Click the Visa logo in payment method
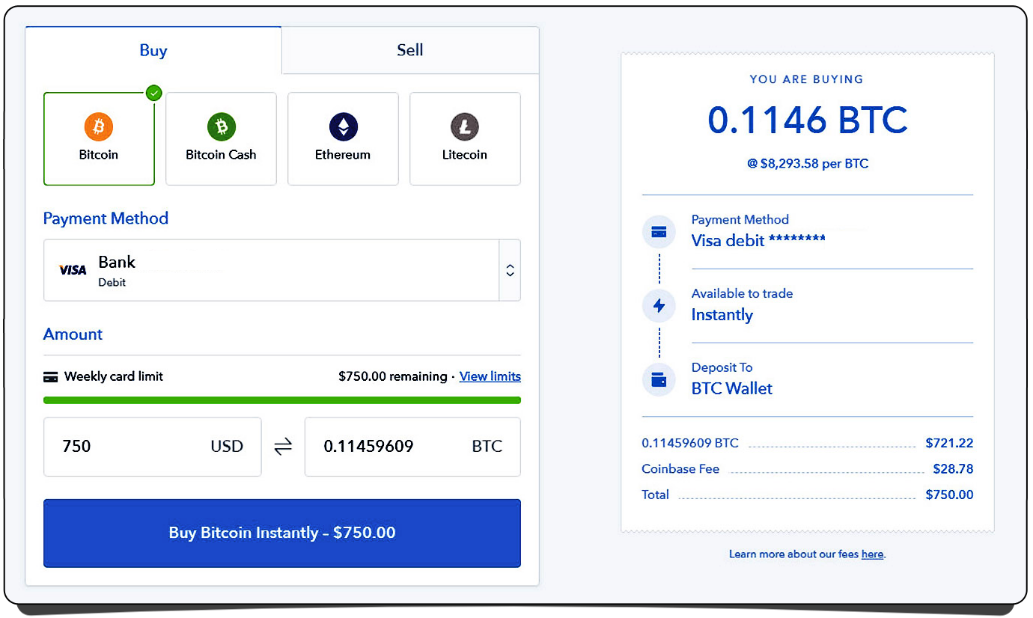1033x618 pixels. (73, 270)
